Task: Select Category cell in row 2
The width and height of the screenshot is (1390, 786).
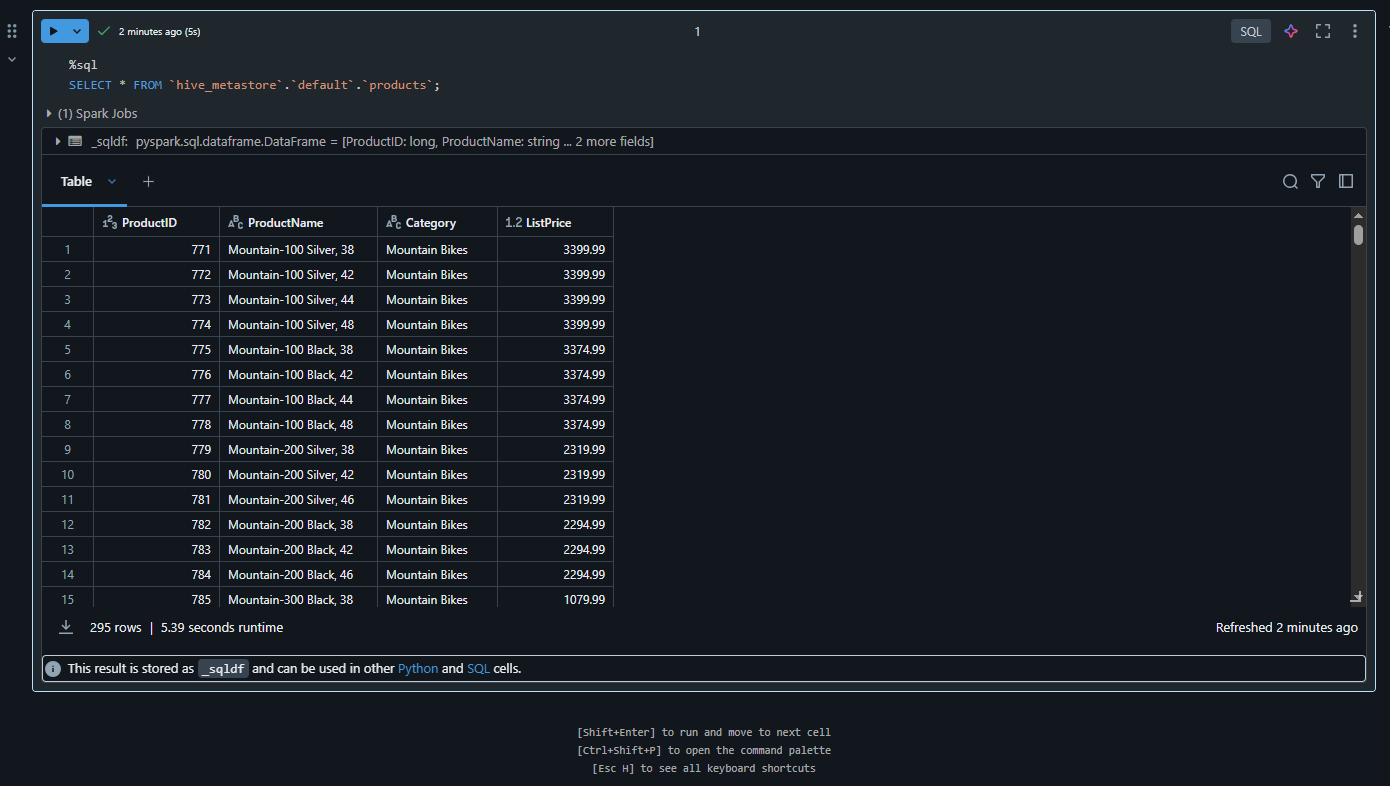Action: pos(437,274)
